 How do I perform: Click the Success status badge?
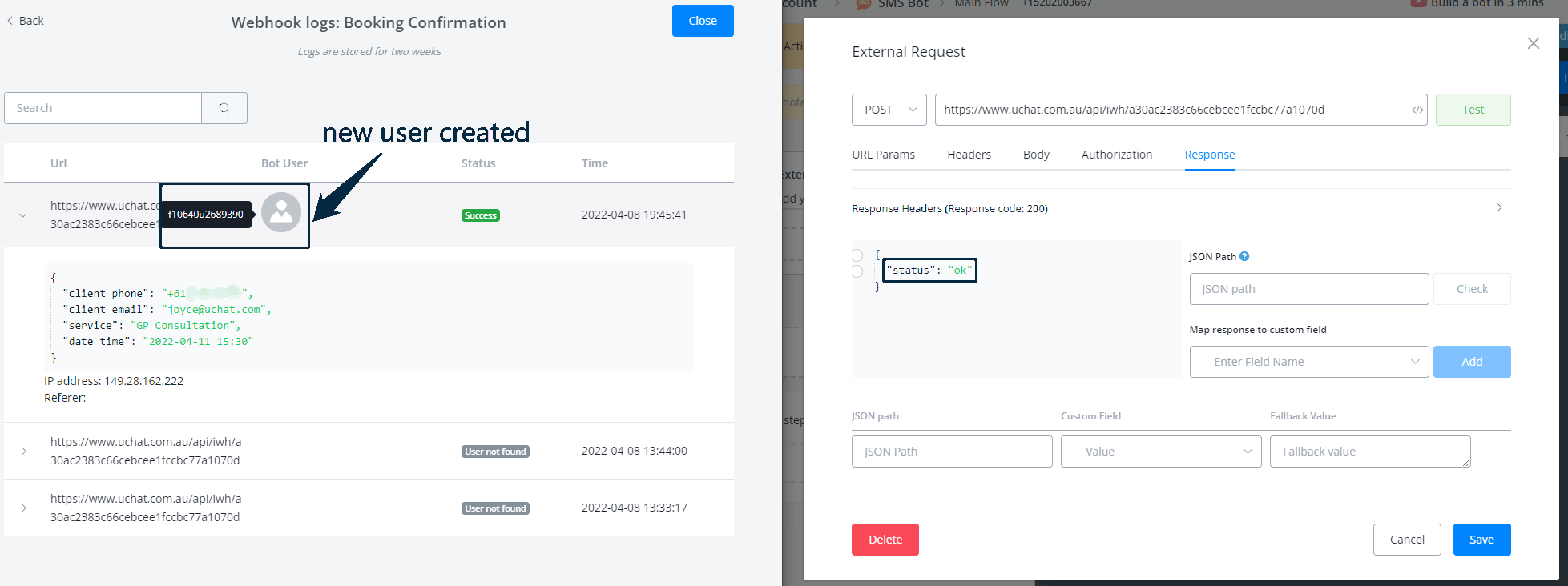[x=481, y=215]
